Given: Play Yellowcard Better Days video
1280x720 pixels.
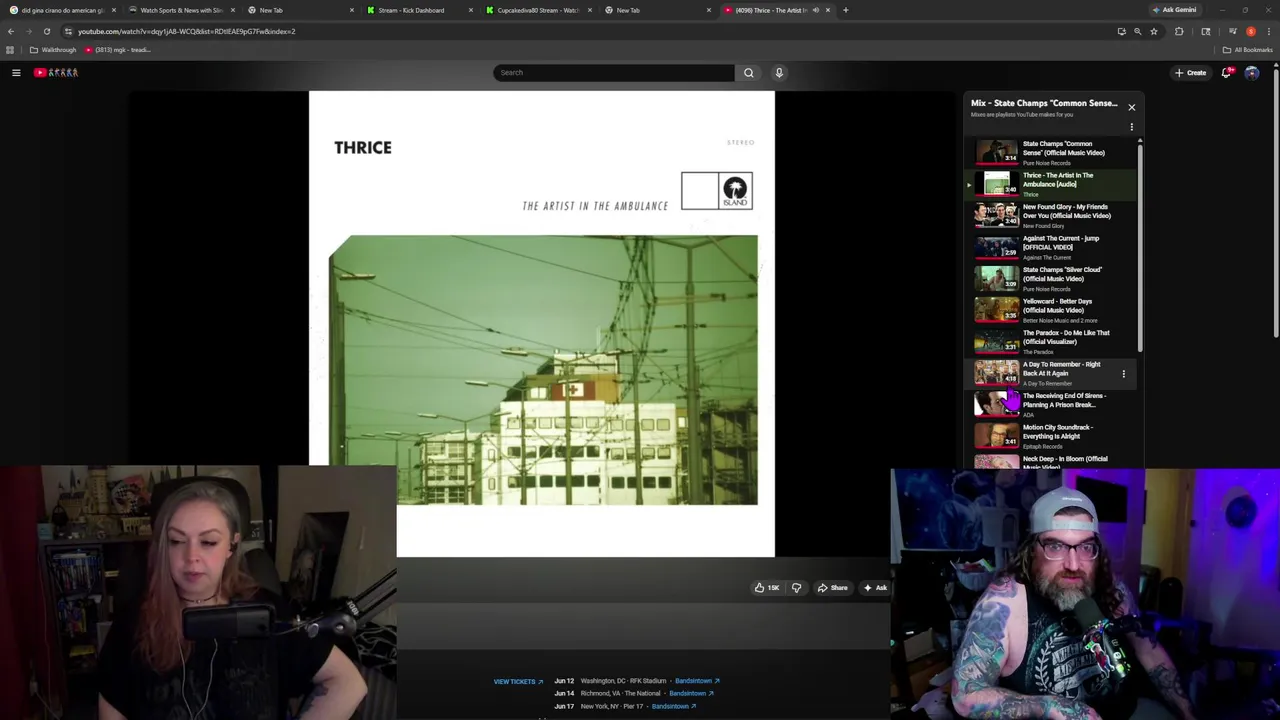Looking at the screenshot, I should [1052, 310].
